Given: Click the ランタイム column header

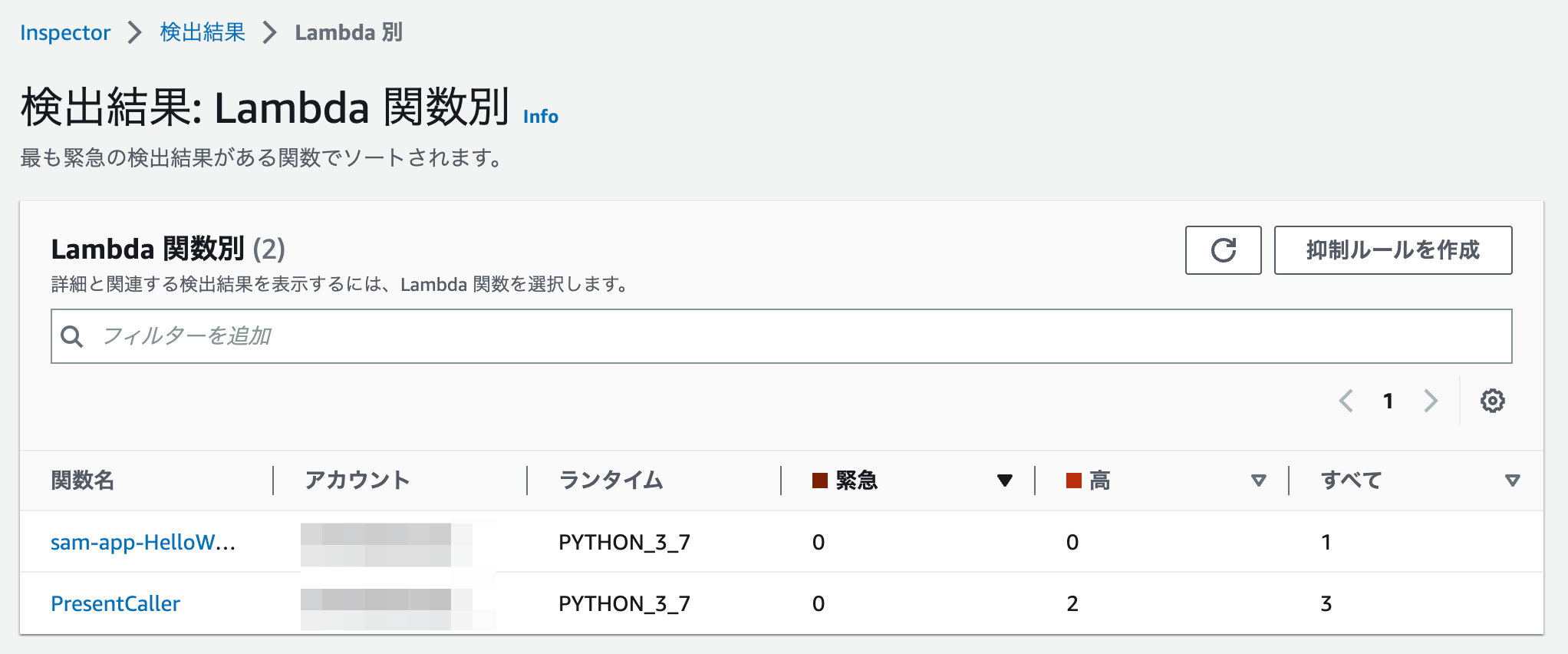Looking at the screenshot, I should point(611,481).
